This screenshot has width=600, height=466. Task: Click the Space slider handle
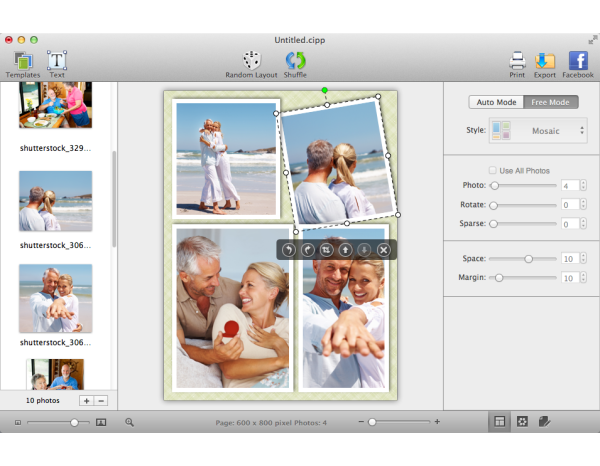coord(528,259)
